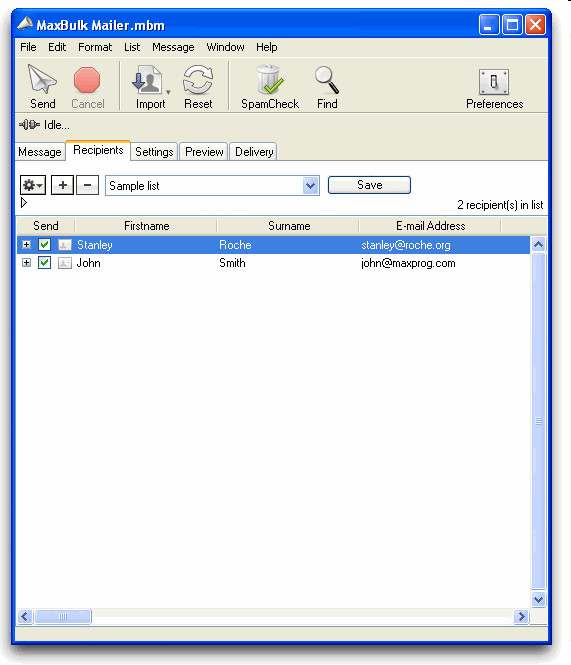Click the Reset arrows icon
The height and width of the screenshot is (665, 571).
[x=198, y=80]
